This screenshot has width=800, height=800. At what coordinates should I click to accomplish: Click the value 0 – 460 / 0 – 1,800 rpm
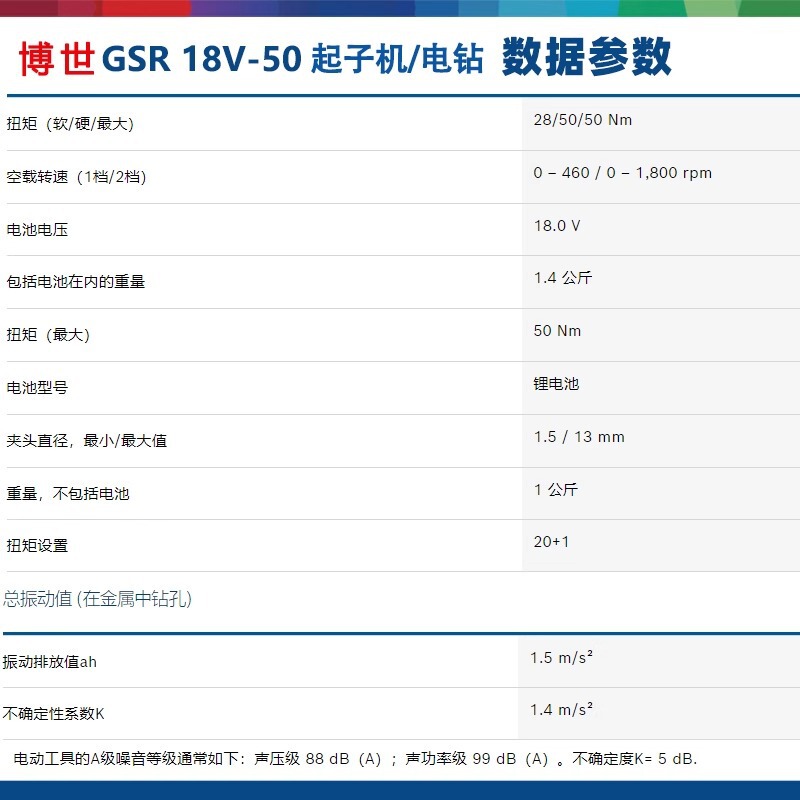622,173
